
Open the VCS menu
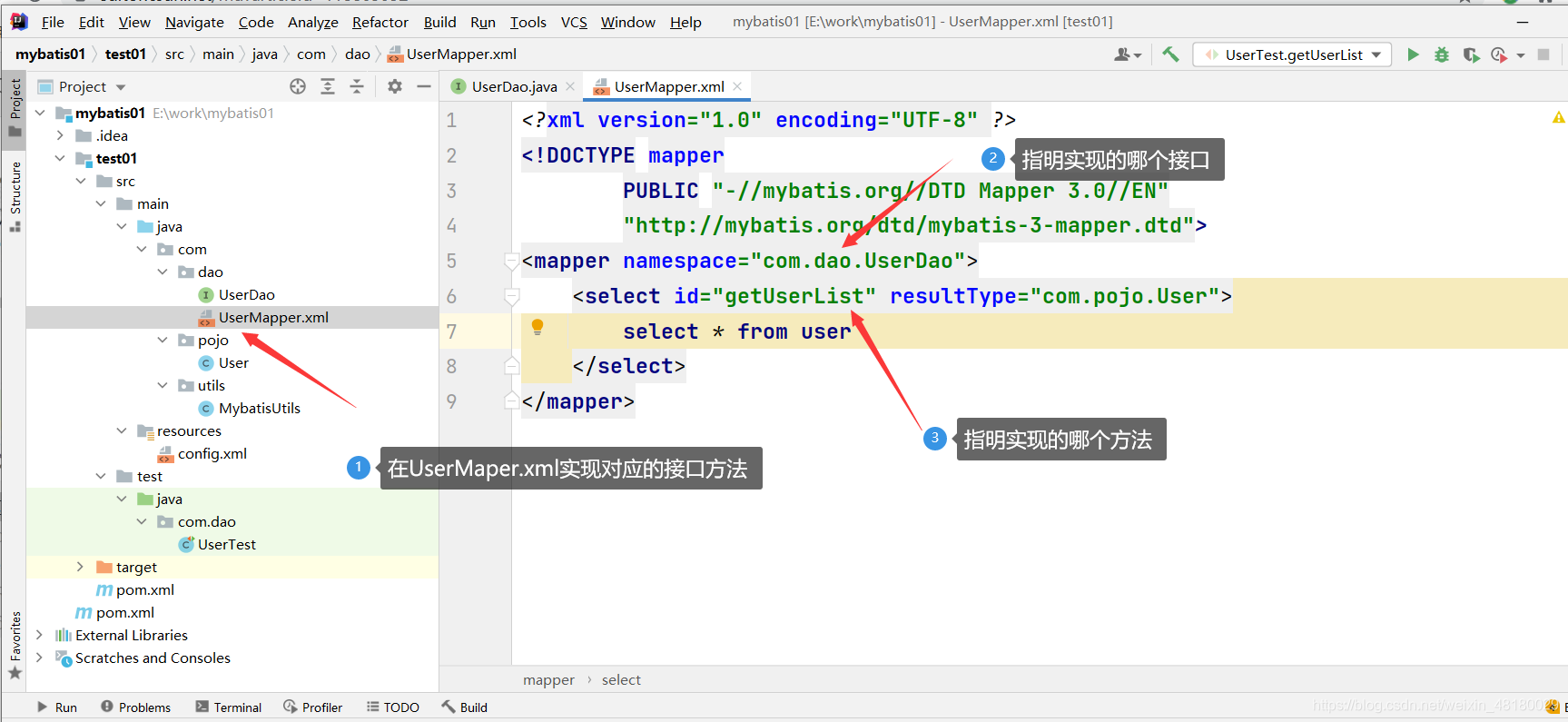[x=574, y=22]
